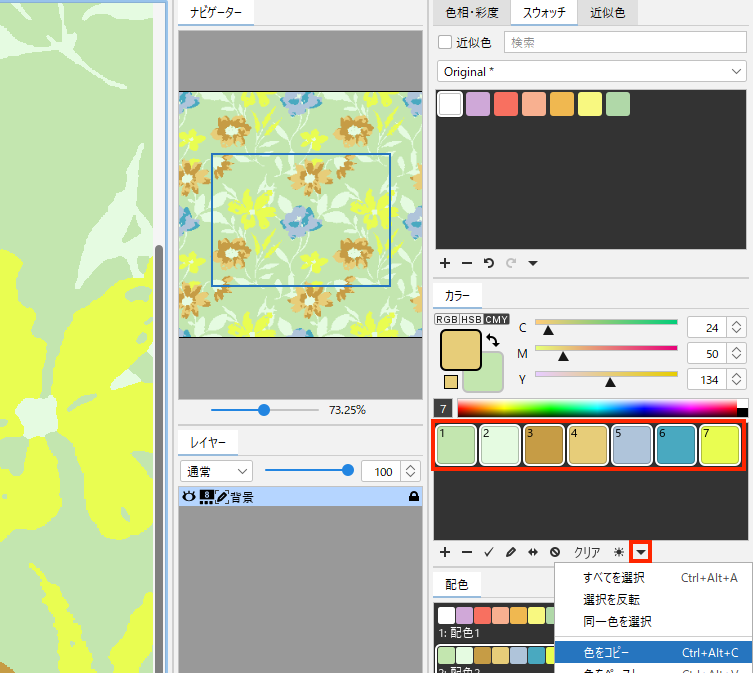Click the navigator preview thumbnail
753x673 pixels.
[x=301, y=214]
